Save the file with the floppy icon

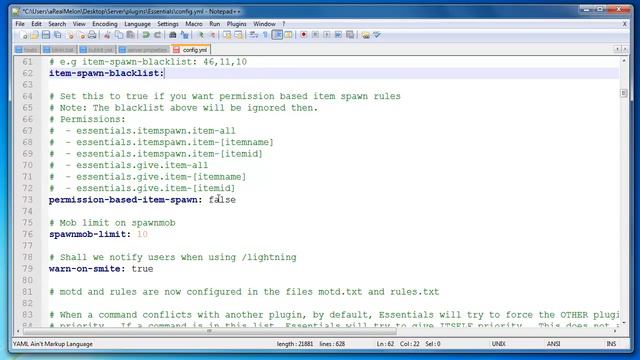pos(46,35)
